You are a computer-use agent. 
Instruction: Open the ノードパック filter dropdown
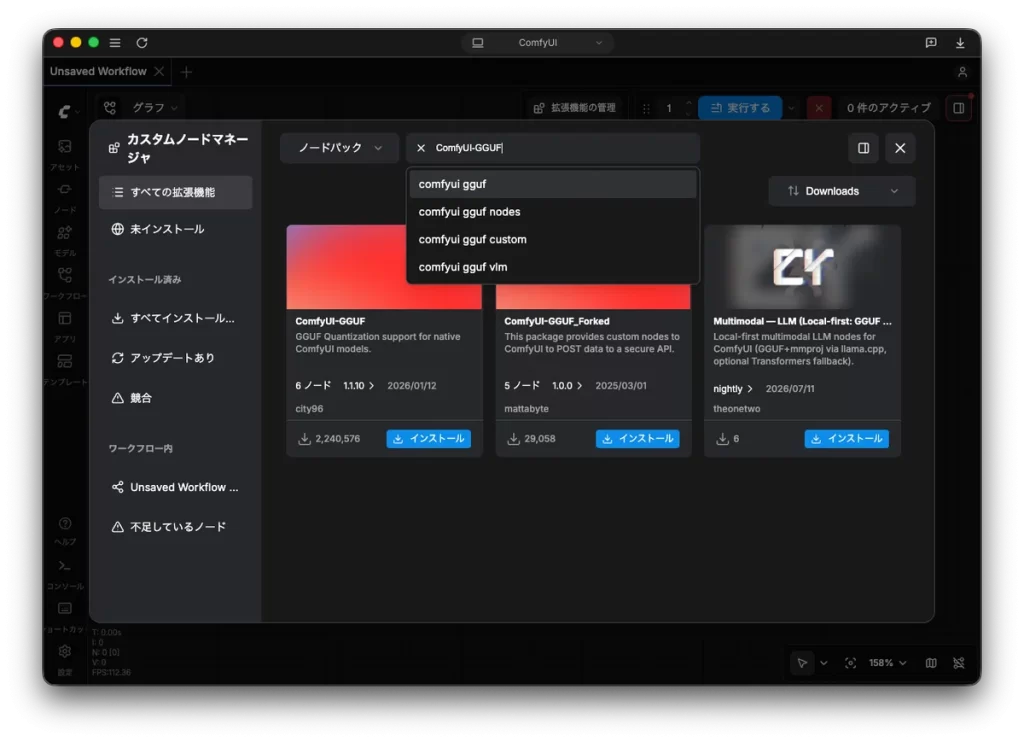[340, 148]
